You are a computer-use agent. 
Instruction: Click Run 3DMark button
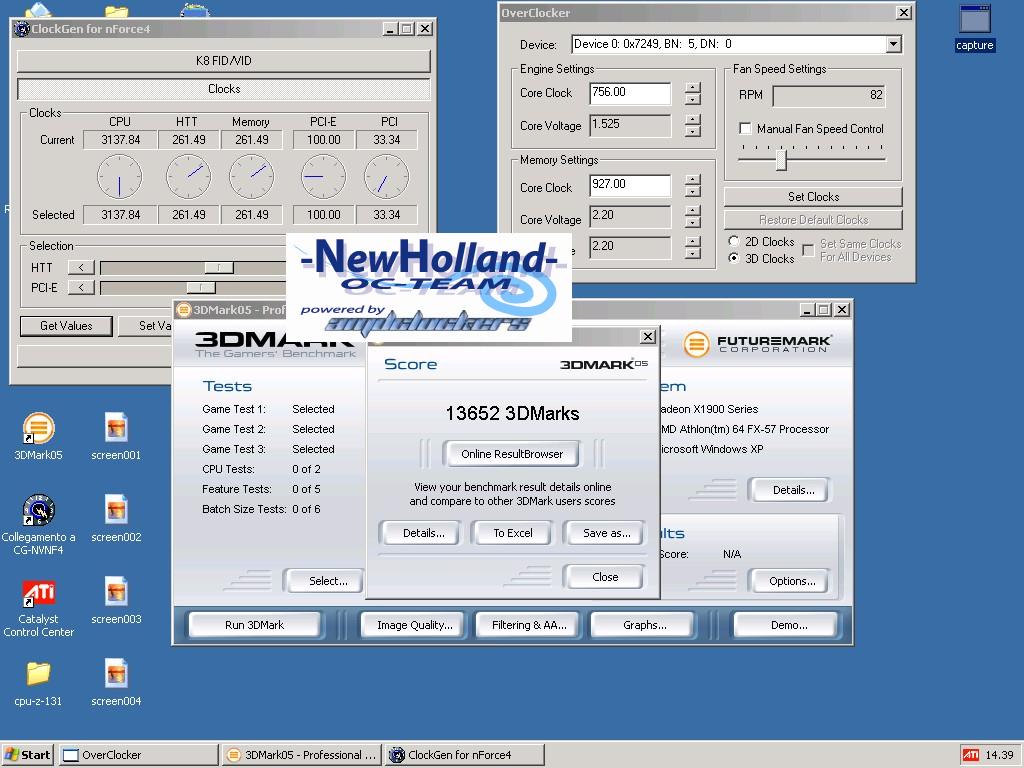[x=254, y=625]
